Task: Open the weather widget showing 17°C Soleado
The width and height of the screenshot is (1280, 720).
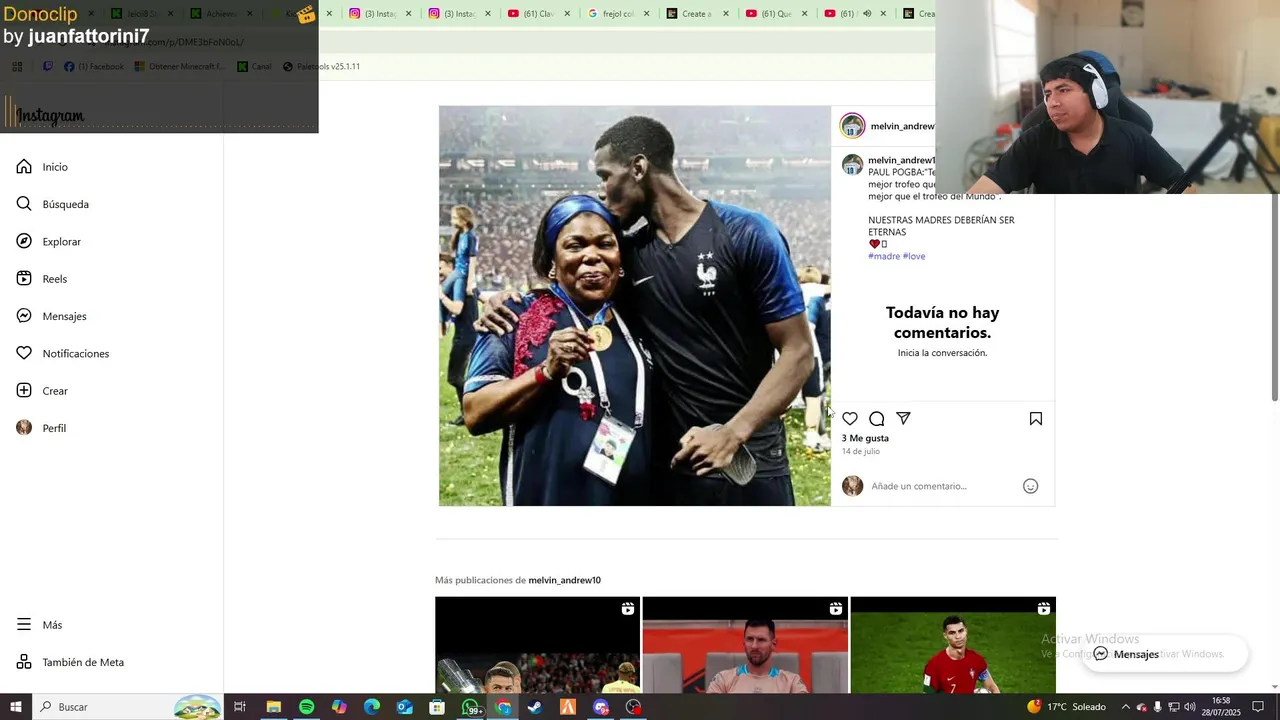Action: coord(1066,707)
